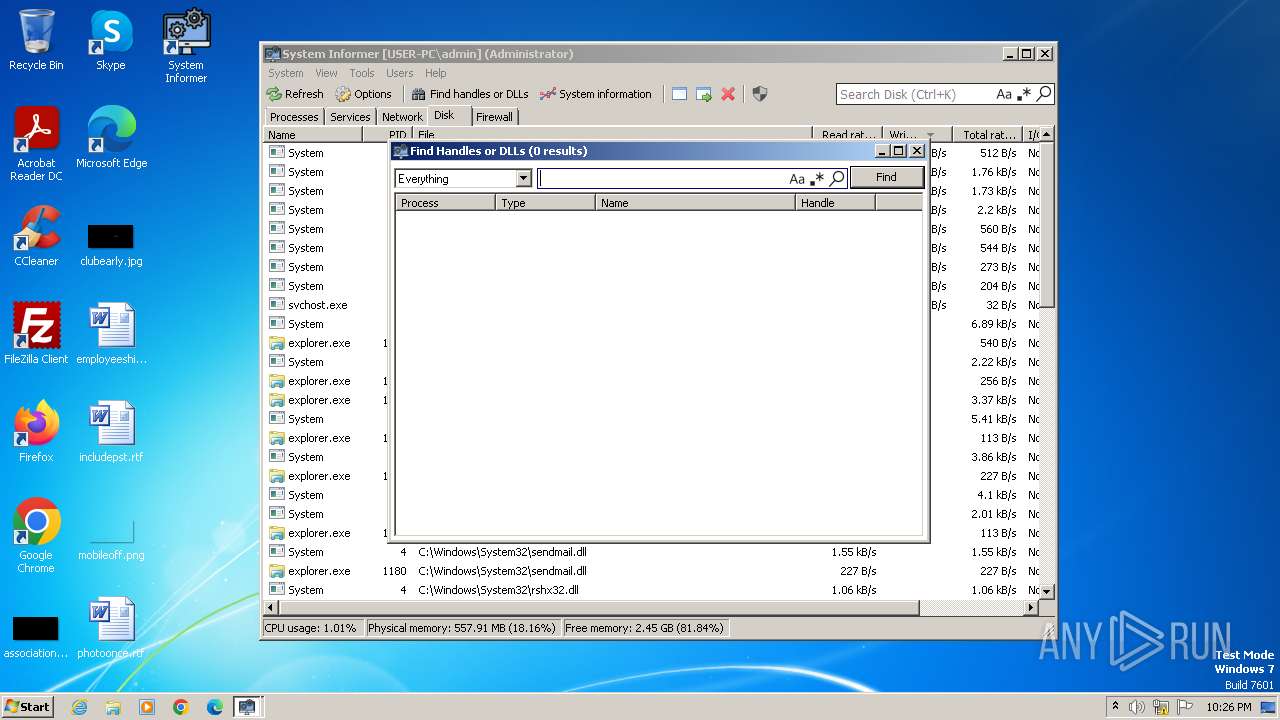This screenshot has width=1280, height=720.
Task: Open the Help menu
Action: (x=435, y=73)
